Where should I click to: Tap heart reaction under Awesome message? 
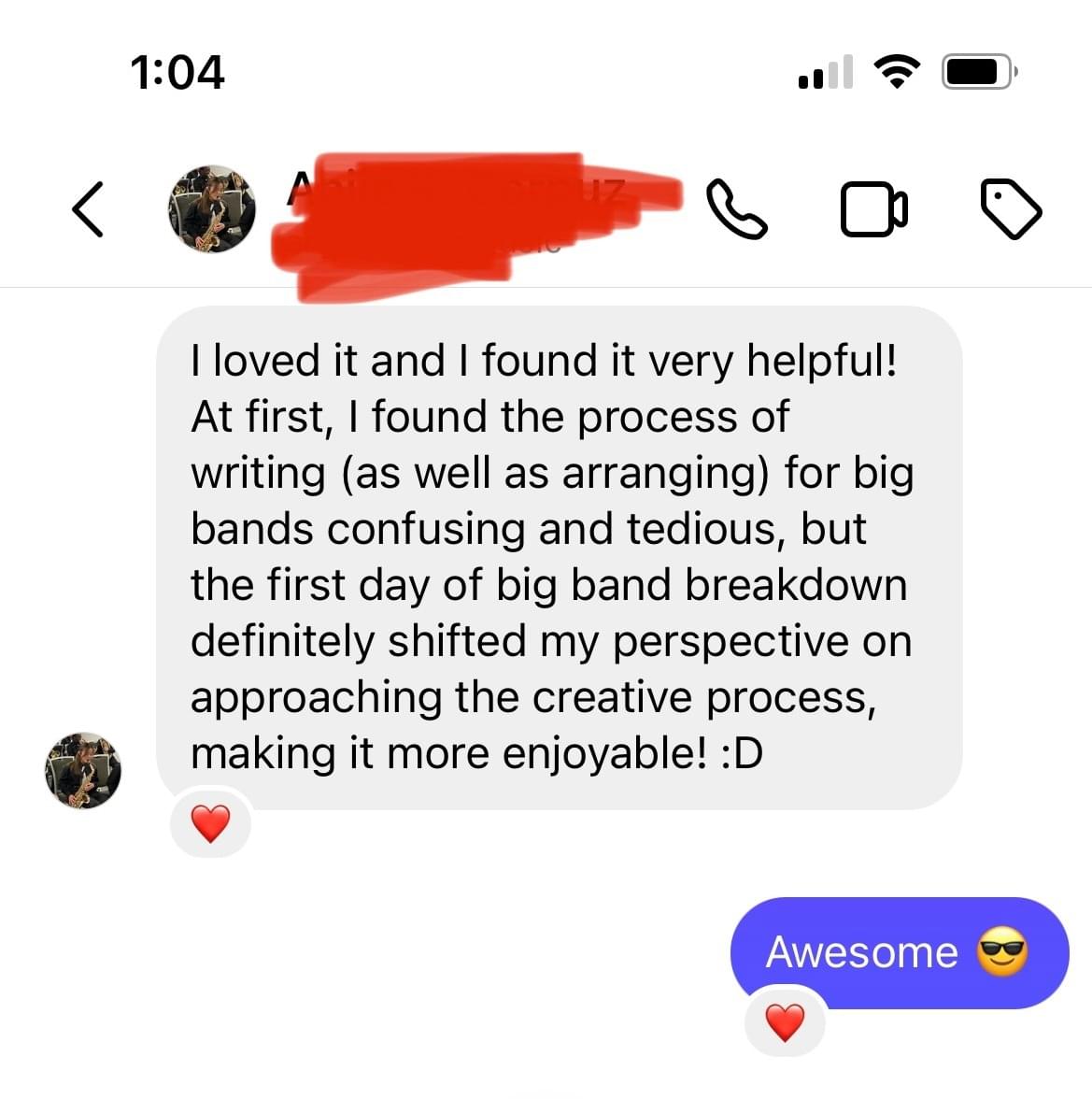pos(786,1022)
